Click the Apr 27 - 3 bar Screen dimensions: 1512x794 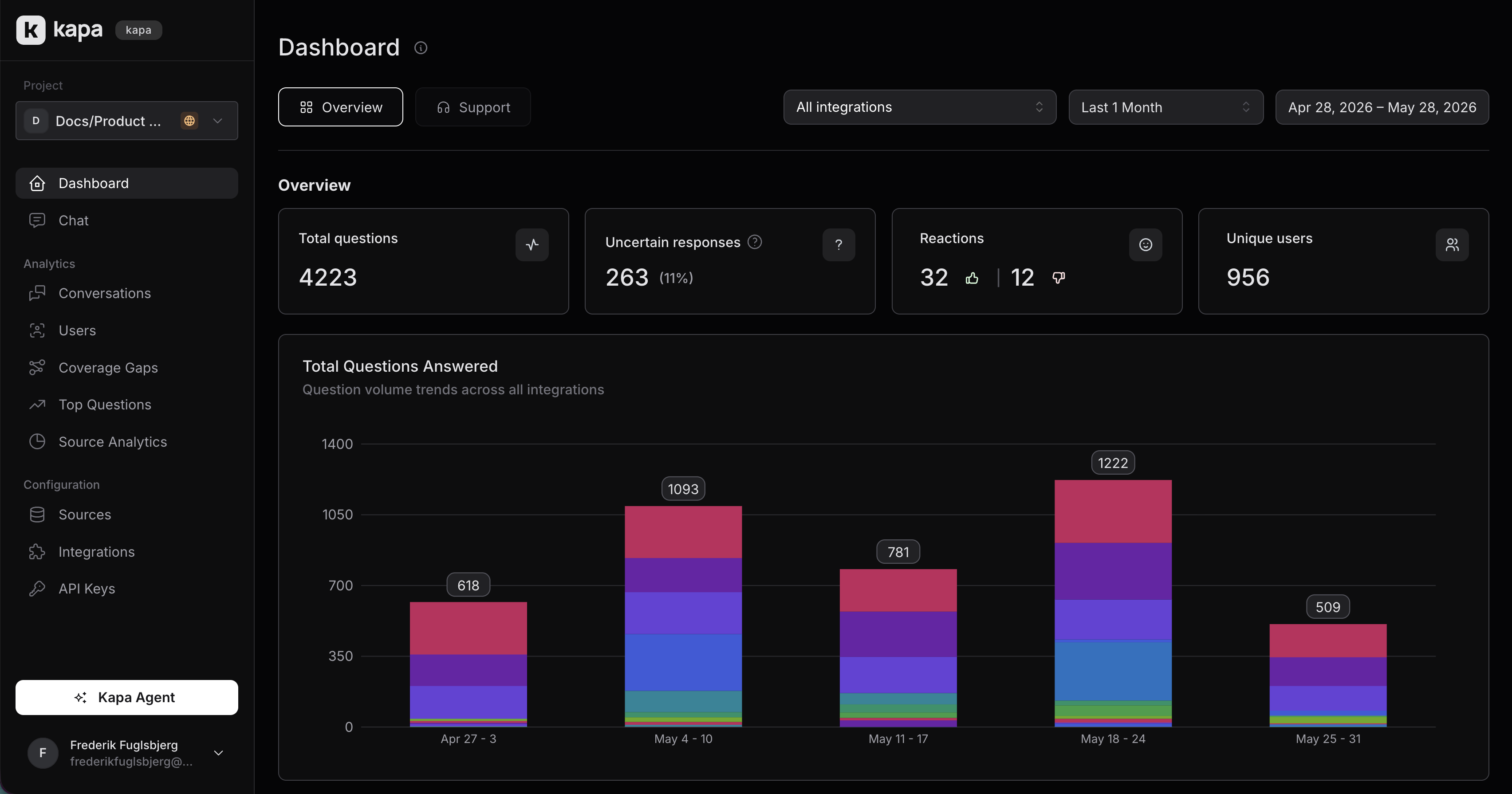pos(469,664)
